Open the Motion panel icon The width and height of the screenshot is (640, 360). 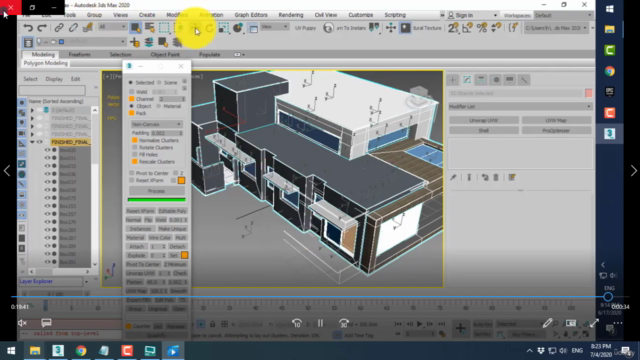[496, 80]
